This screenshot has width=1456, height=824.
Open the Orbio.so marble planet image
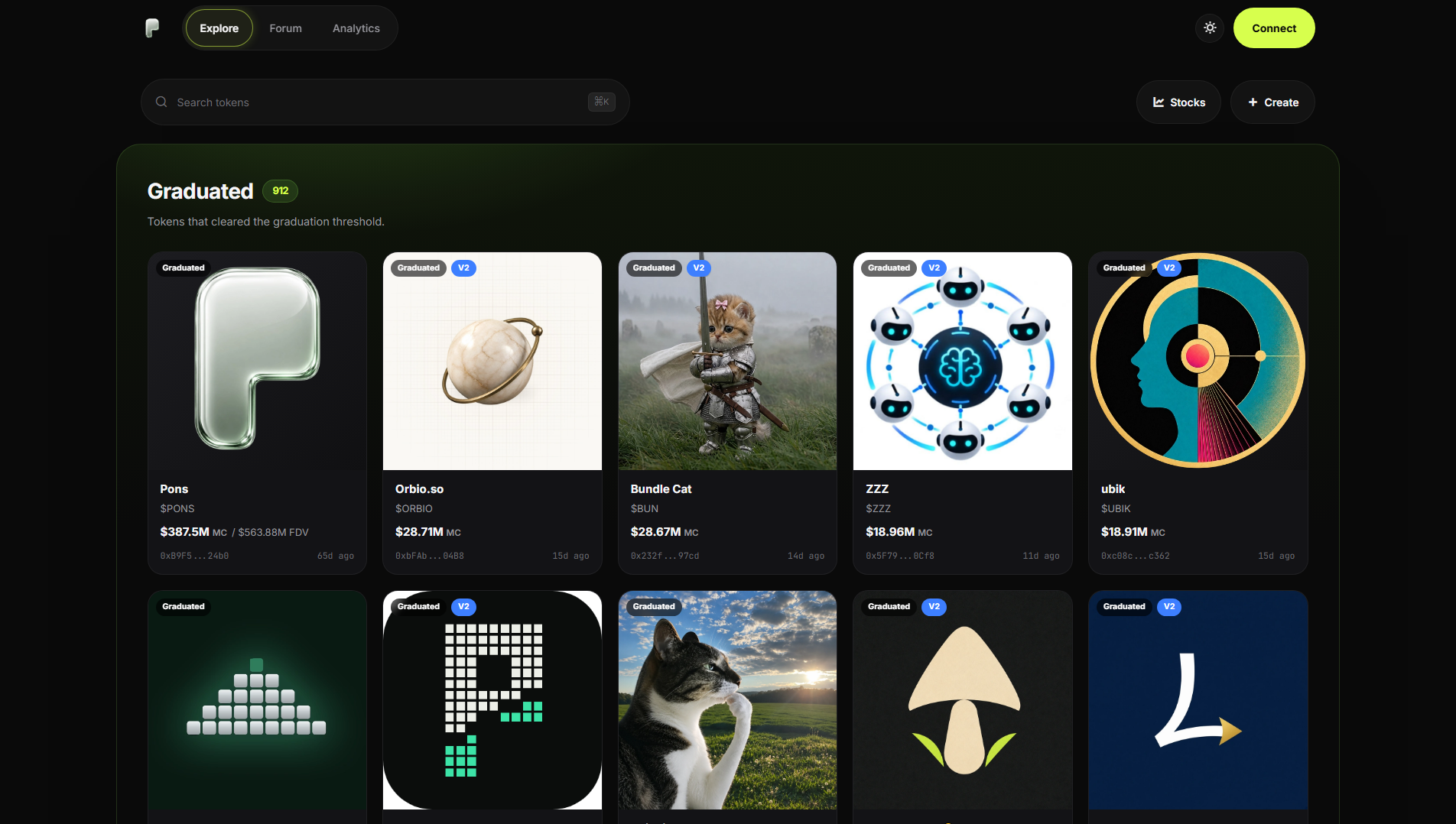tap(492, 361)
